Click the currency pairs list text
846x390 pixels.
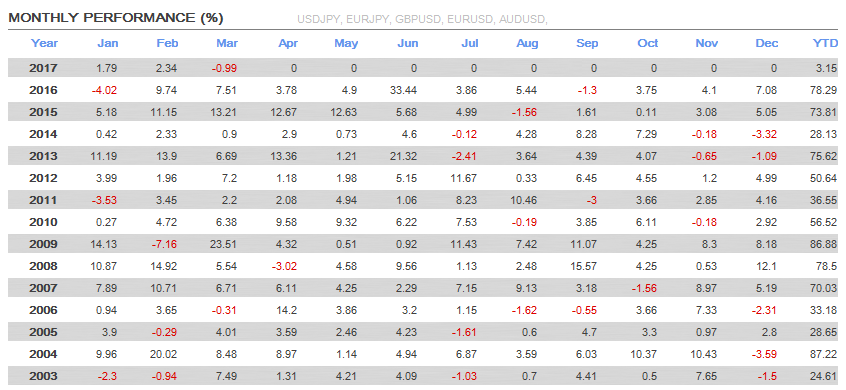422,20
